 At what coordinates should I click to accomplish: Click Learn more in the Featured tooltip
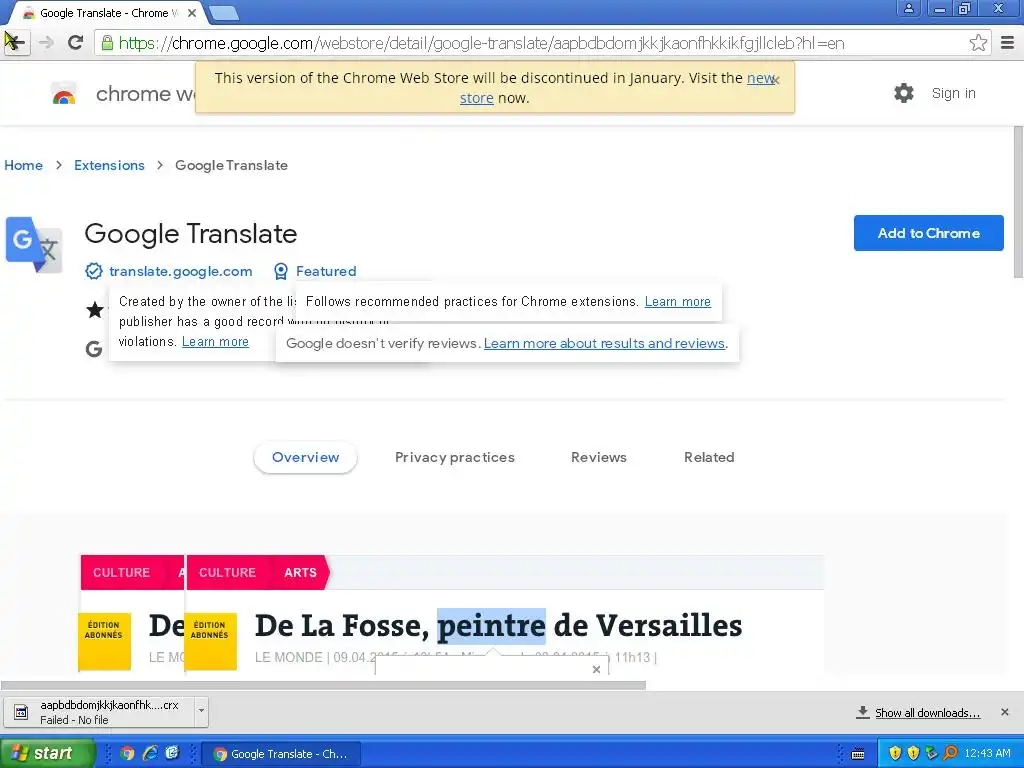[x=677, y=301]
